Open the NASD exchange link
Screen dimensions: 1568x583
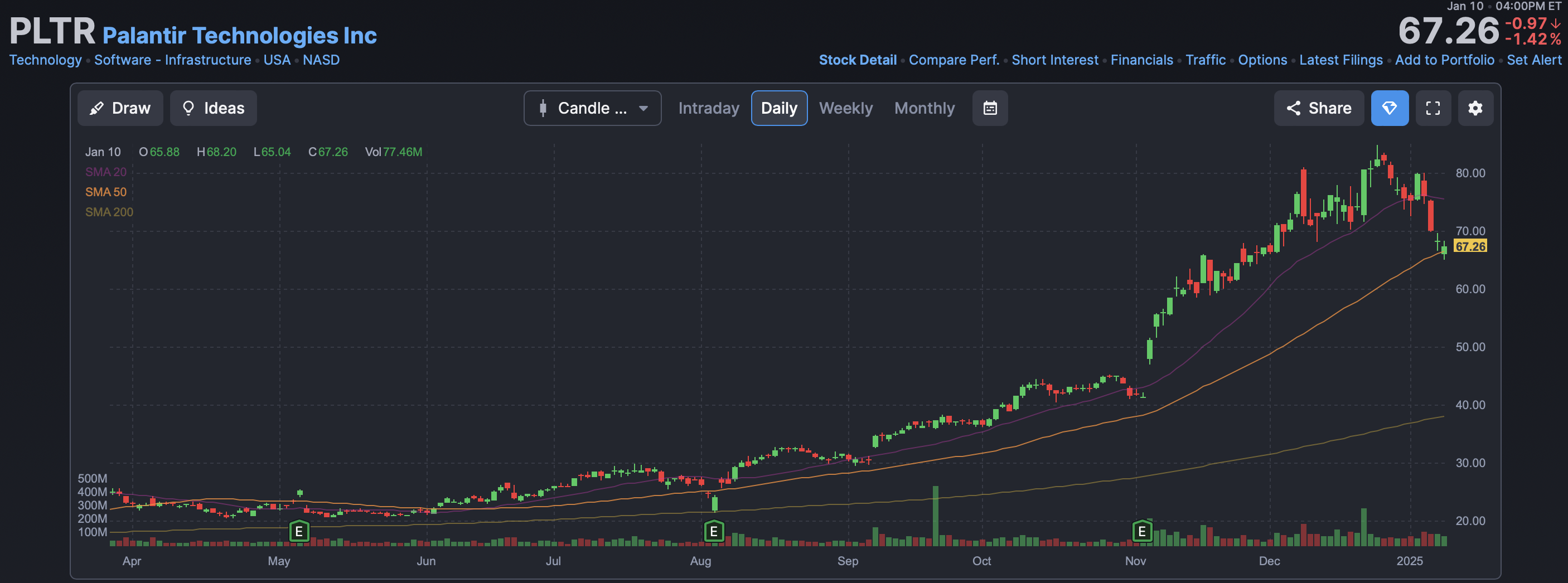321,60
